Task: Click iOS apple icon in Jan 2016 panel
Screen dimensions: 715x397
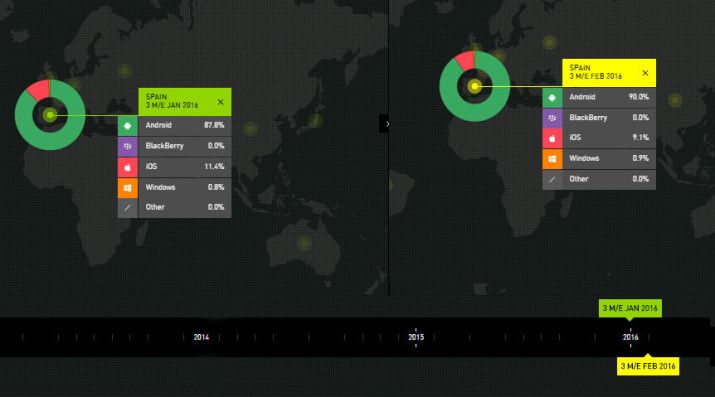Action: (x=128, y=167)
